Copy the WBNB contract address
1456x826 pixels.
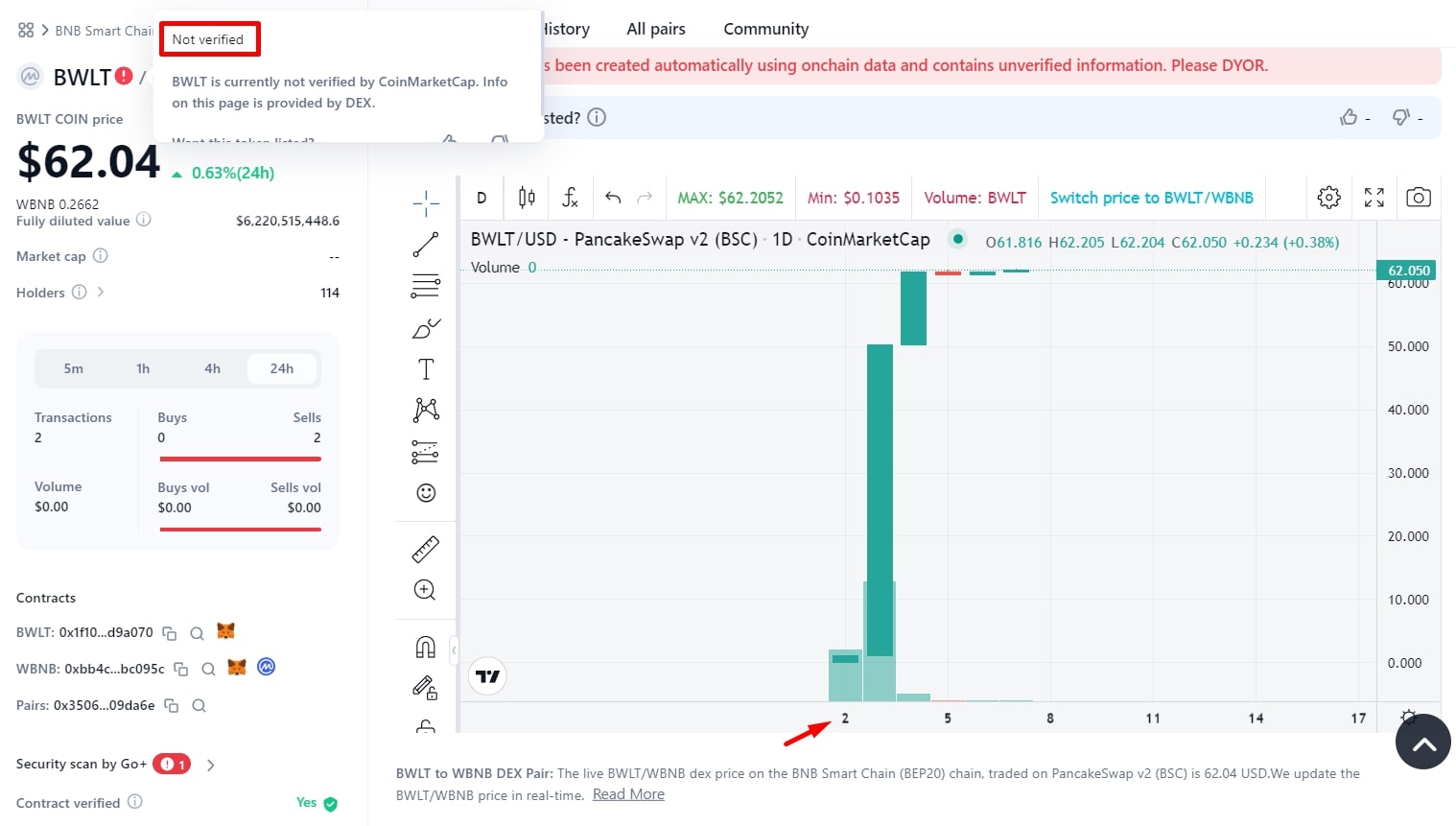(181, 670)
